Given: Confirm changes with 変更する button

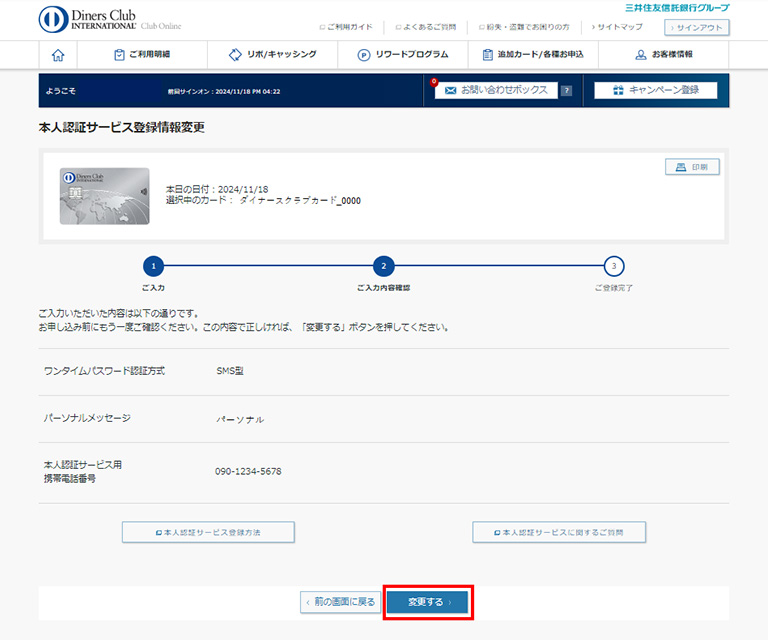Looking at the screenshot, I should pos(427,602).
